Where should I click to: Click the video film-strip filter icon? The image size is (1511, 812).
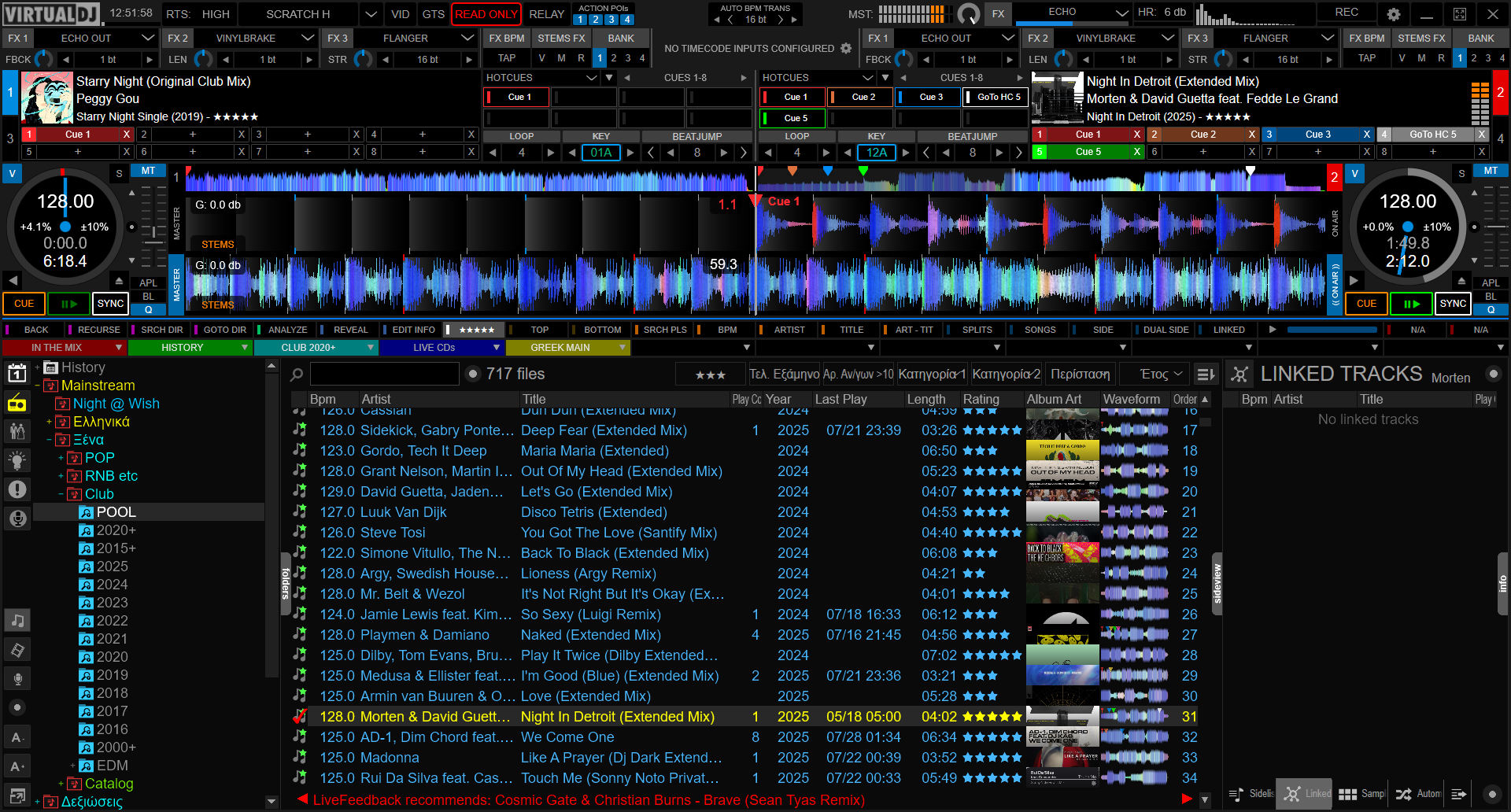[x=17, y=650]
